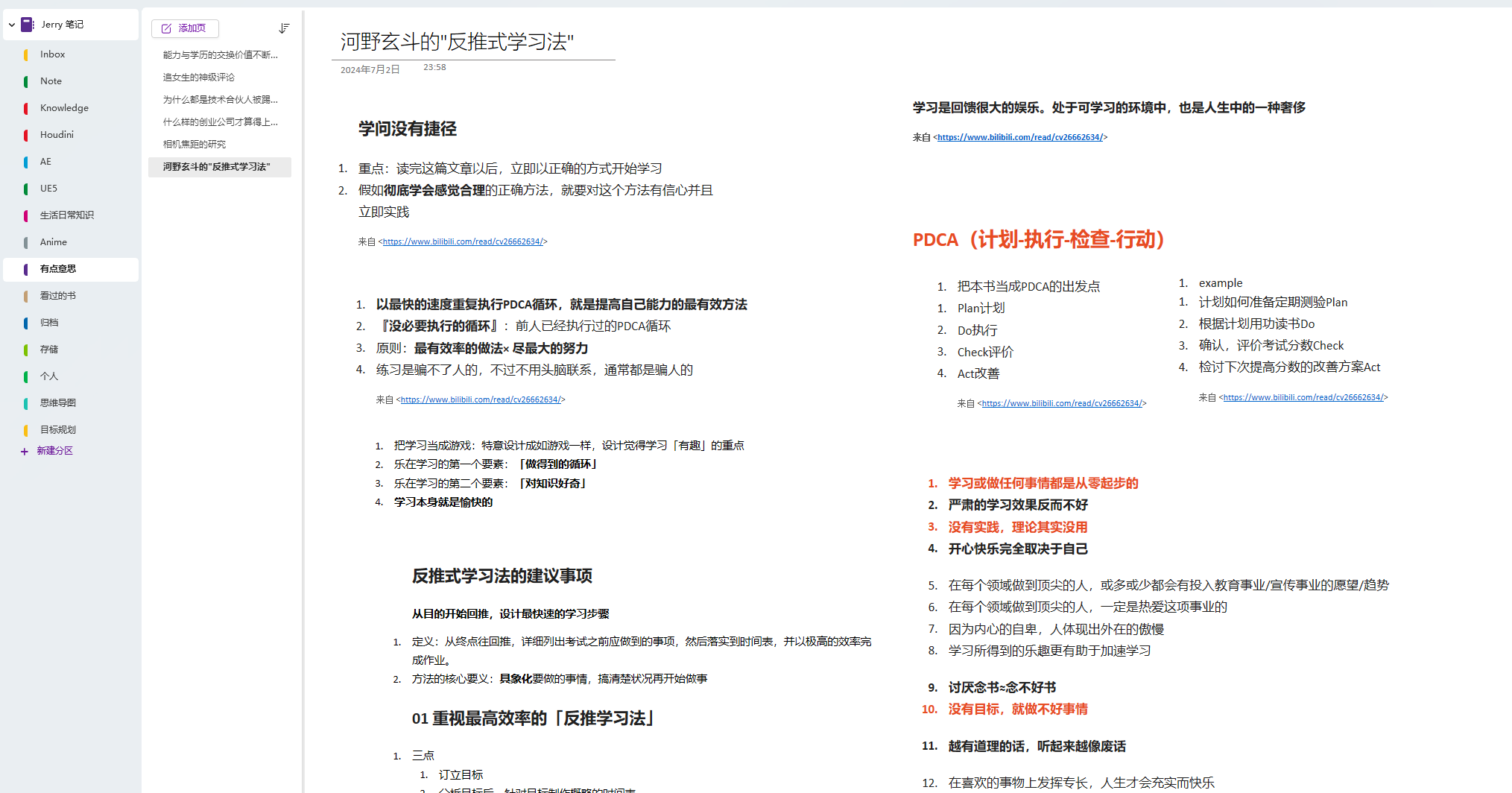Open bilibili link under 学问没有捷径
This screenshot has height=793, width=1512.
462,242
